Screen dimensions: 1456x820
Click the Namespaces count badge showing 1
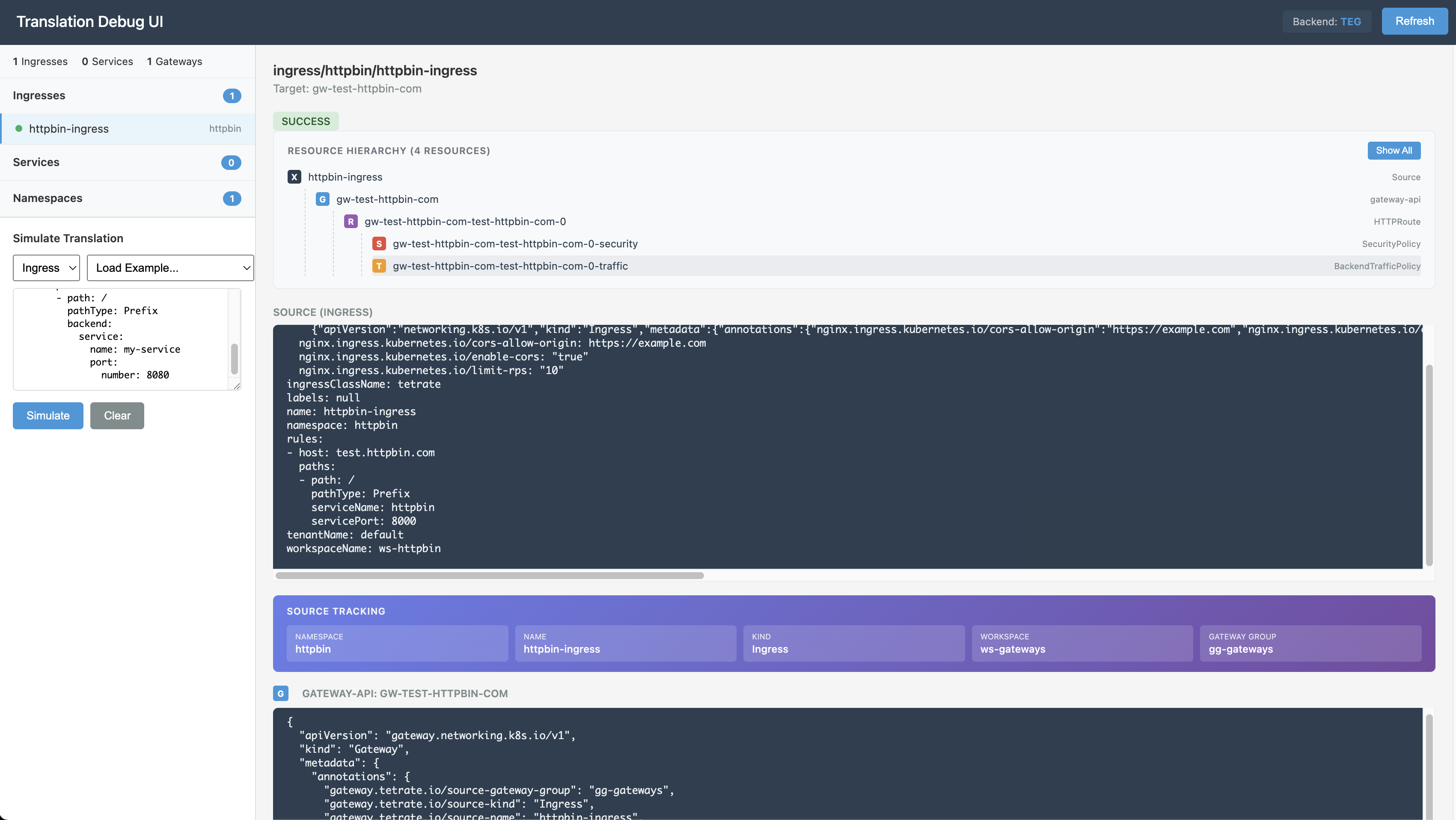[232, 198]
